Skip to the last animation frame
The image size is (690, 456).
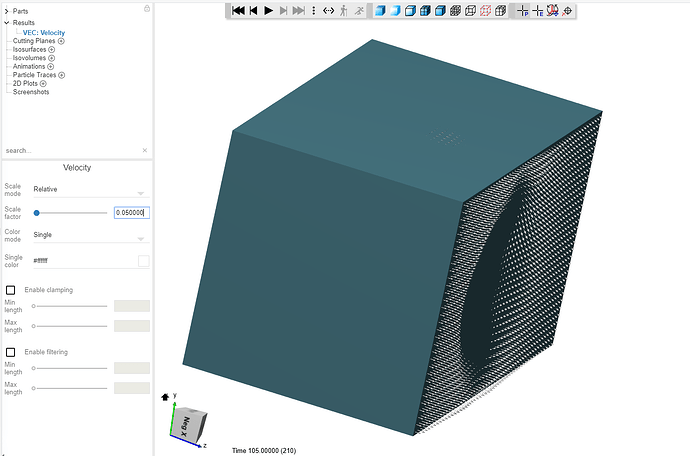[299, 11]
